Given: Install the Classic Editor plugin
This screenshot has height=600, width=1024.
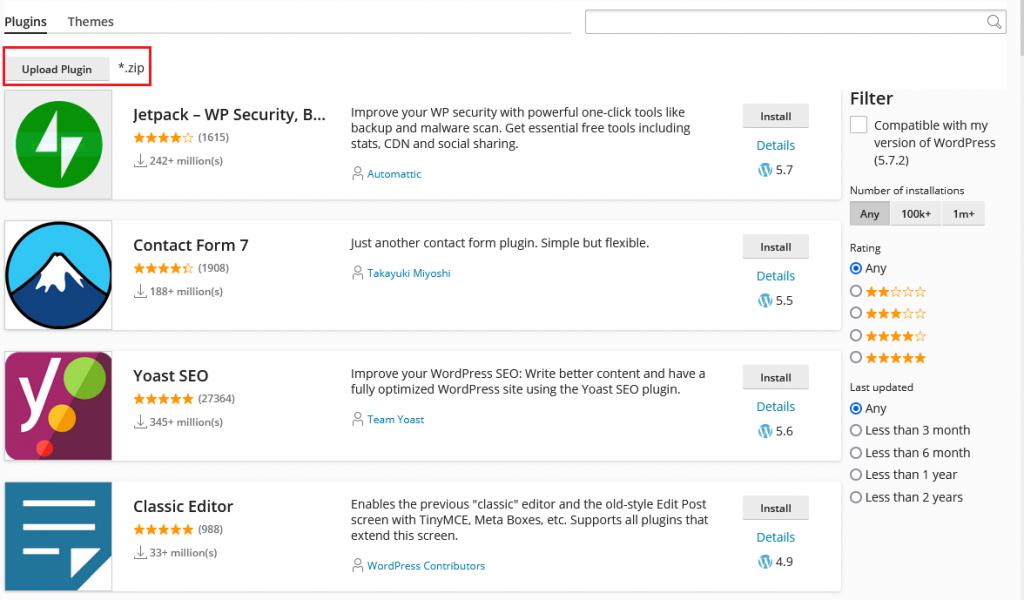Looking at the screenshot, I should 775,508.
